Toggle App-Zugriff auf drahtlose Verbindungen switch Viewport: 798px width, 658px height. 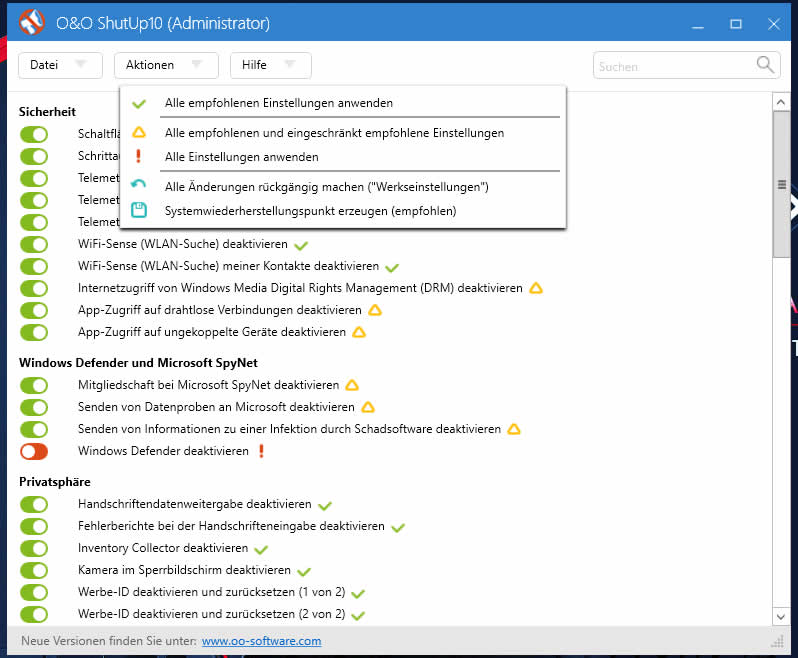pos(34,310)
